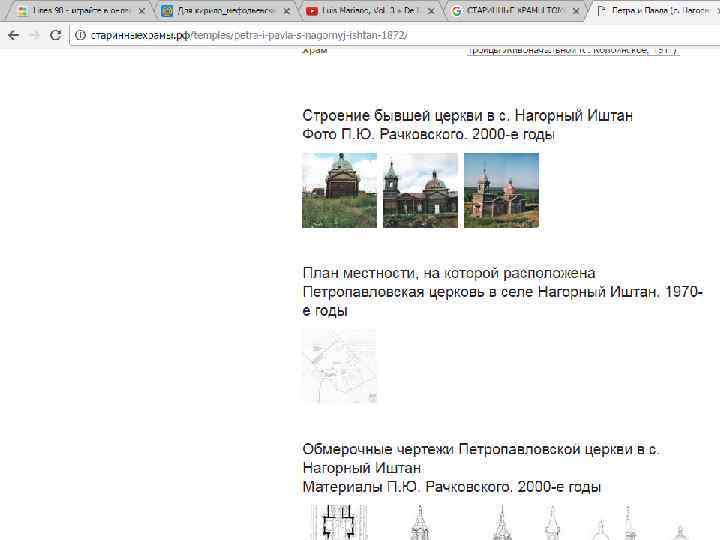Click the site info icon in address bar
The width and height of the screenshot is (720, 540).
[80, 35]
